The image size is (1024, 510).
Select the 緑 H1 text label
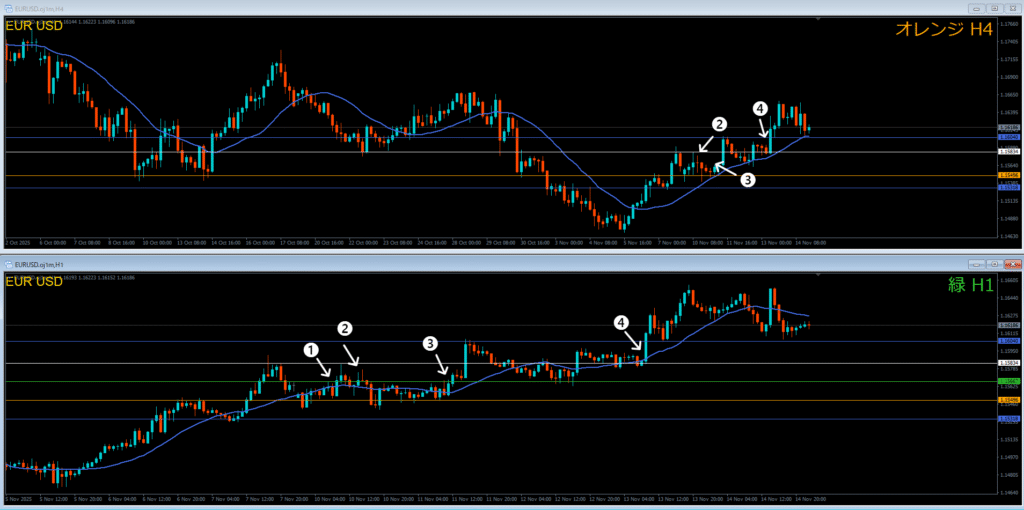[x=970, y=283]
